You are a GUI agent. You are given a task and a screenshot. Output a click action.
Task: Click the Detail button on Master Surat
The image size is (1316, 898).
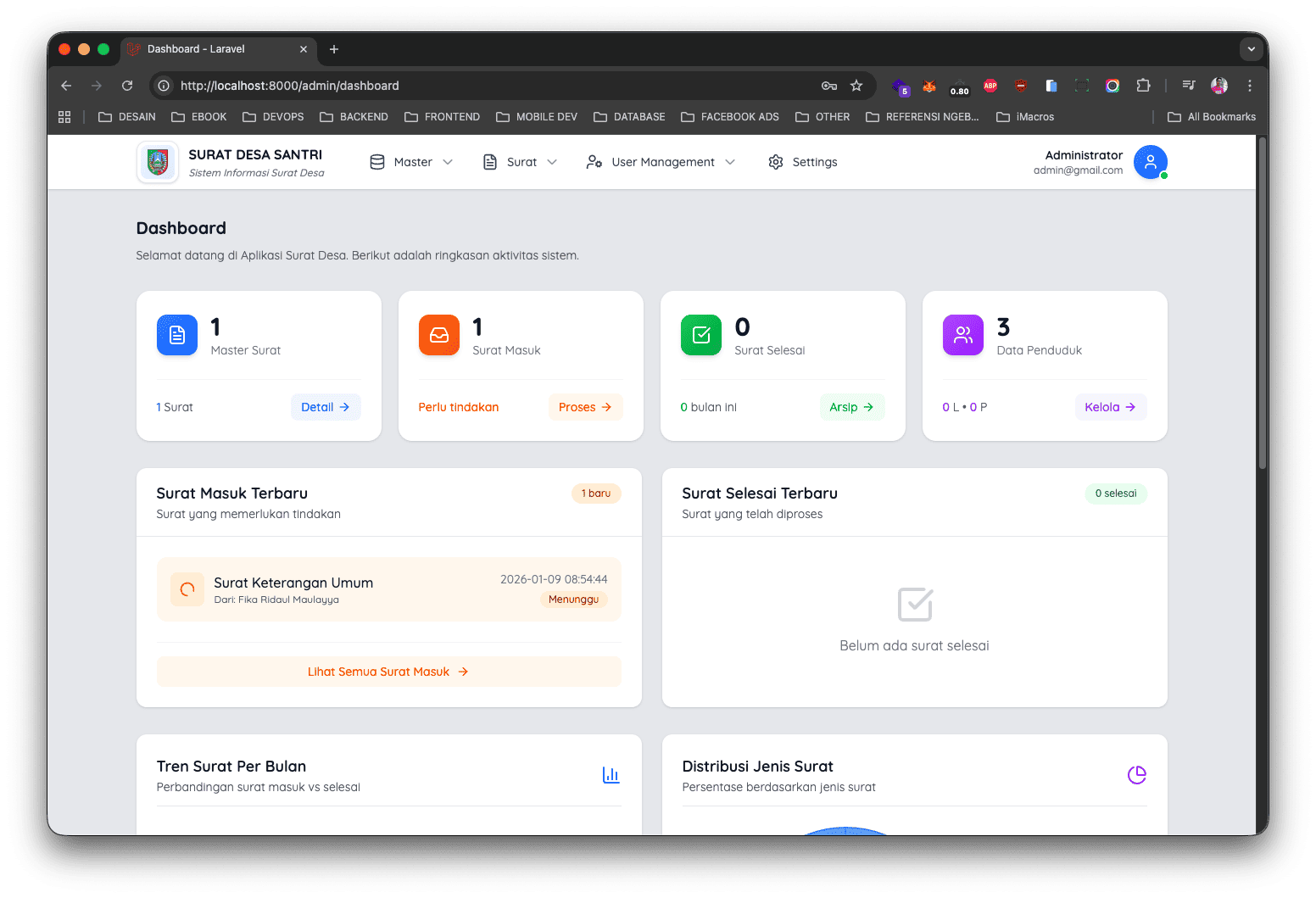(x=326, y=407)
